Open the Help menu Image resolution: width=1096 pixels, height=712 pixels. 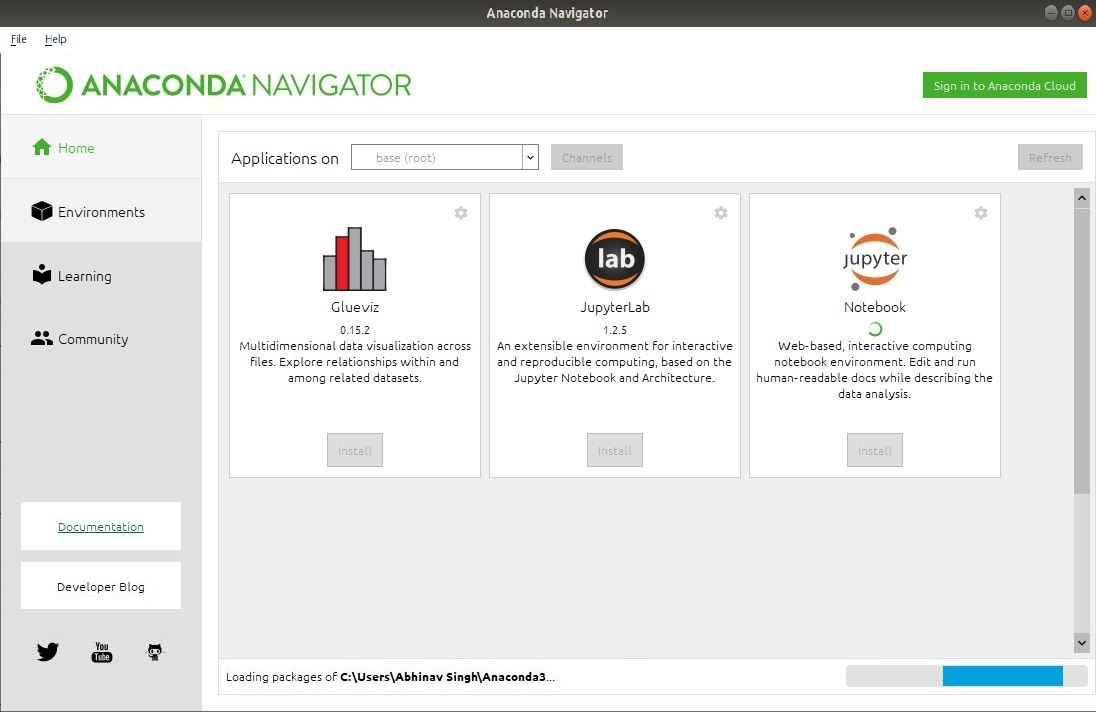pos(55,39)
